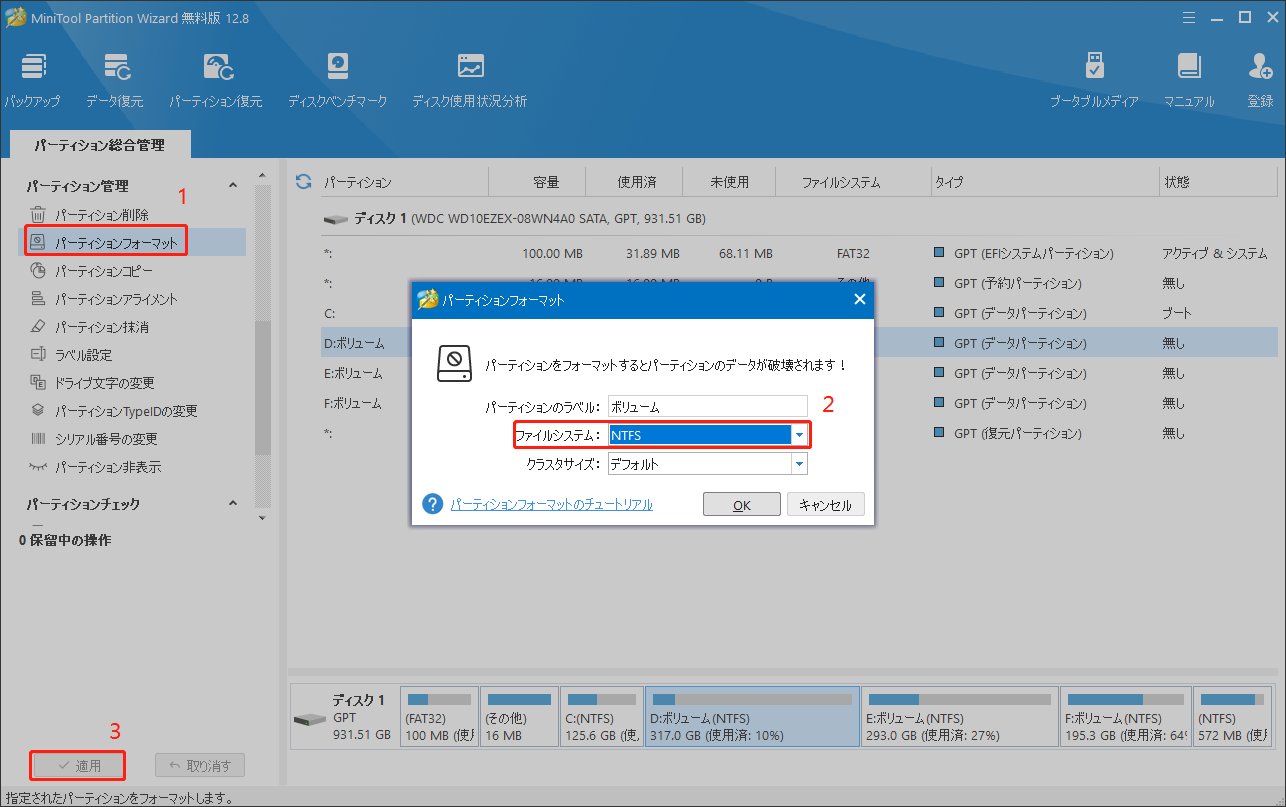Sort by ファイルシステム column header
The width and height of the screenshot is (1286, 807).
pyautogui.click(x=853, y=182)
